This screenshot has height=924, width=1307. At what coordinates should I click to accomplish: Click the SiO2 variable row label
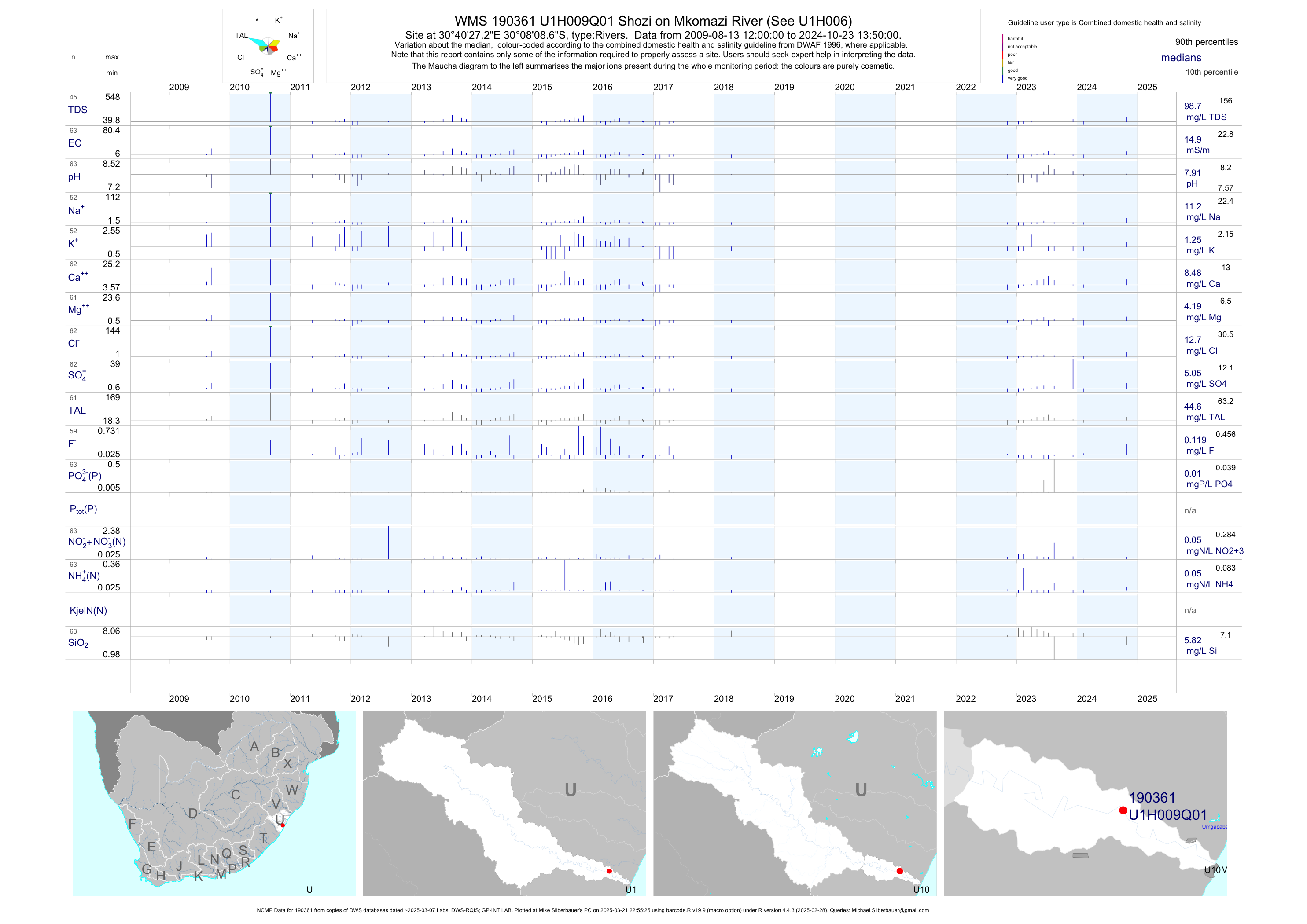(78, 643)
